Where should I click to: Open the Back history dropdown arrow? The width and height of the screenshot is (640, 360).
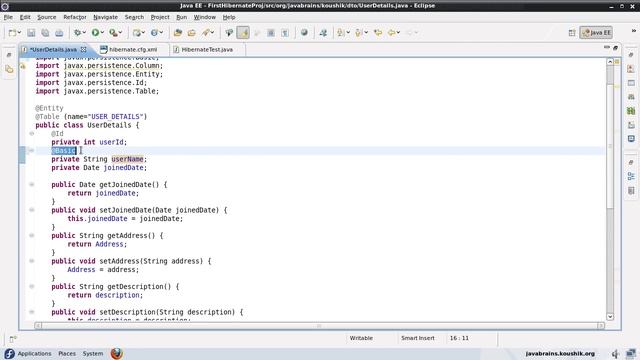coord(398,33)
